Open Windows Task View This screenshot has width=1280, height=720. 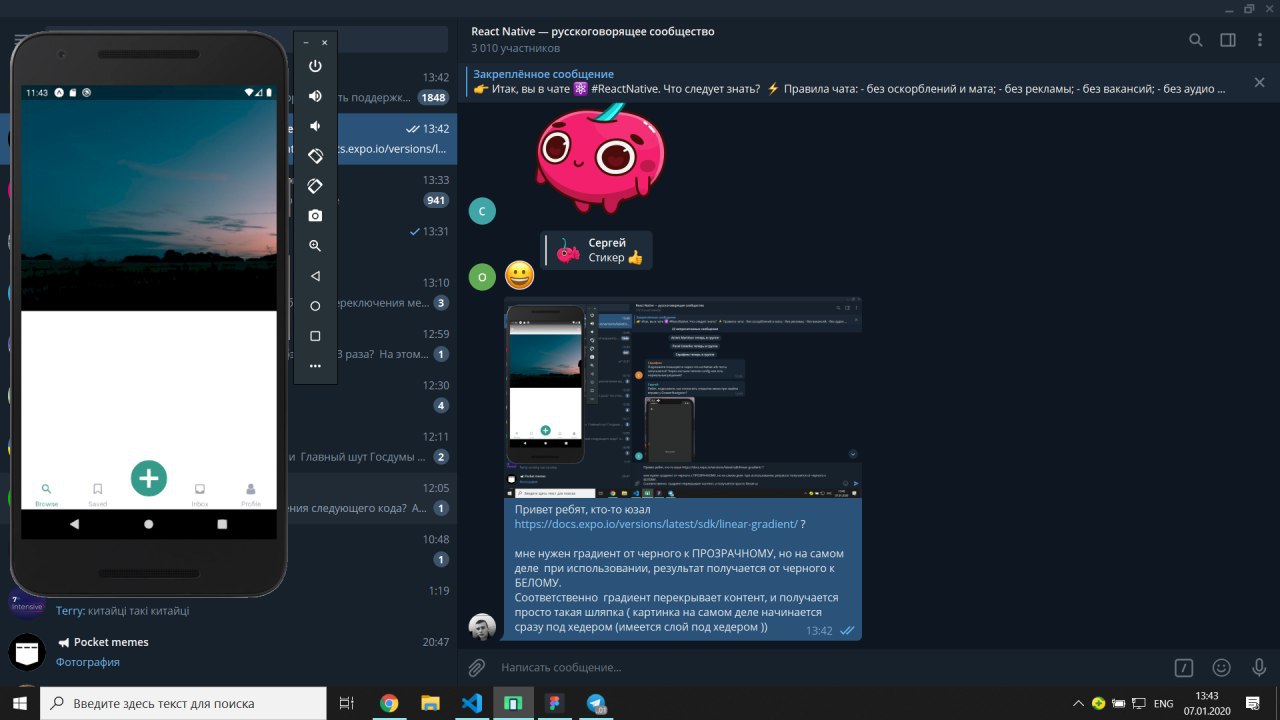click(x=347, y=703)
